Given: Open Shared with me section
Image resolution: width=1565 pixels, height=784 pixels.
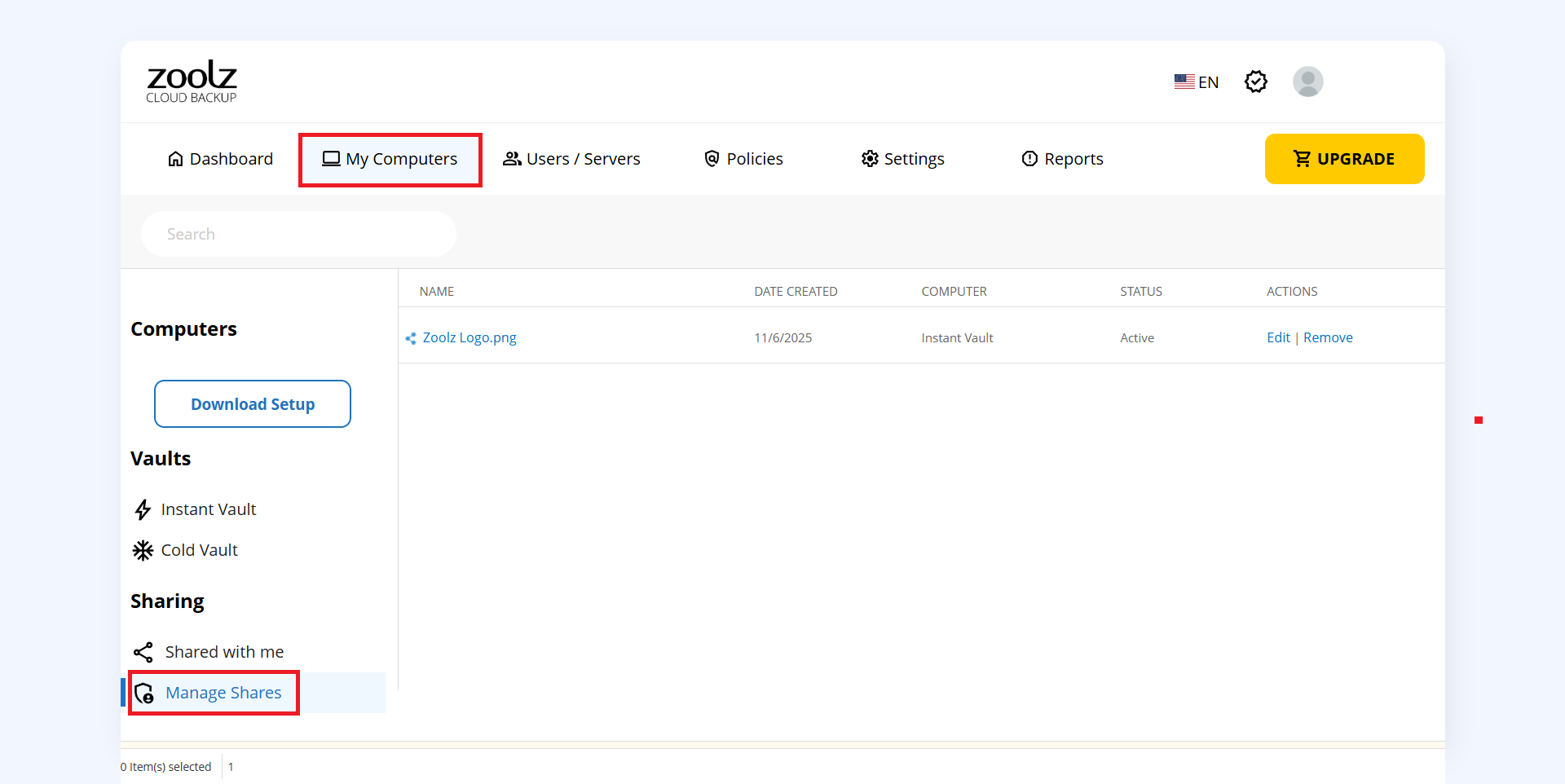Looking at the screenshot, I should 224,651.
